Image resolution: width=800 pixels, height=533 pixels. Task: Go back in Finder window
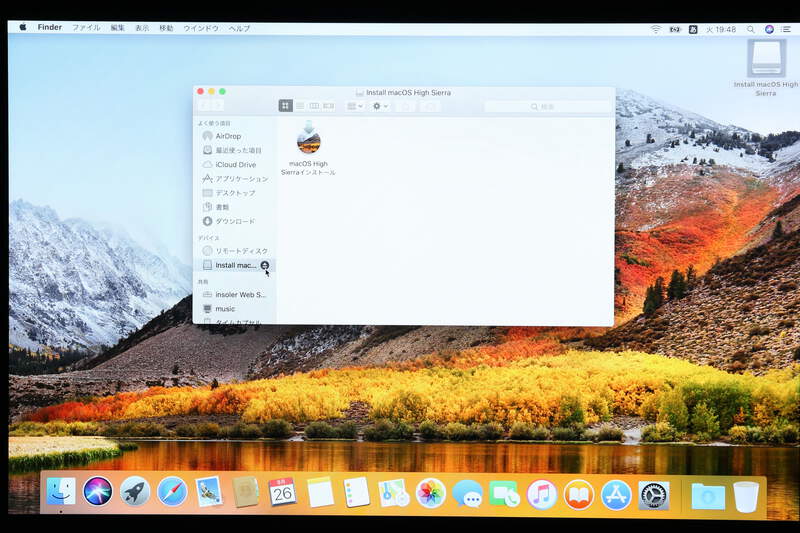click(x=205, y=106)
